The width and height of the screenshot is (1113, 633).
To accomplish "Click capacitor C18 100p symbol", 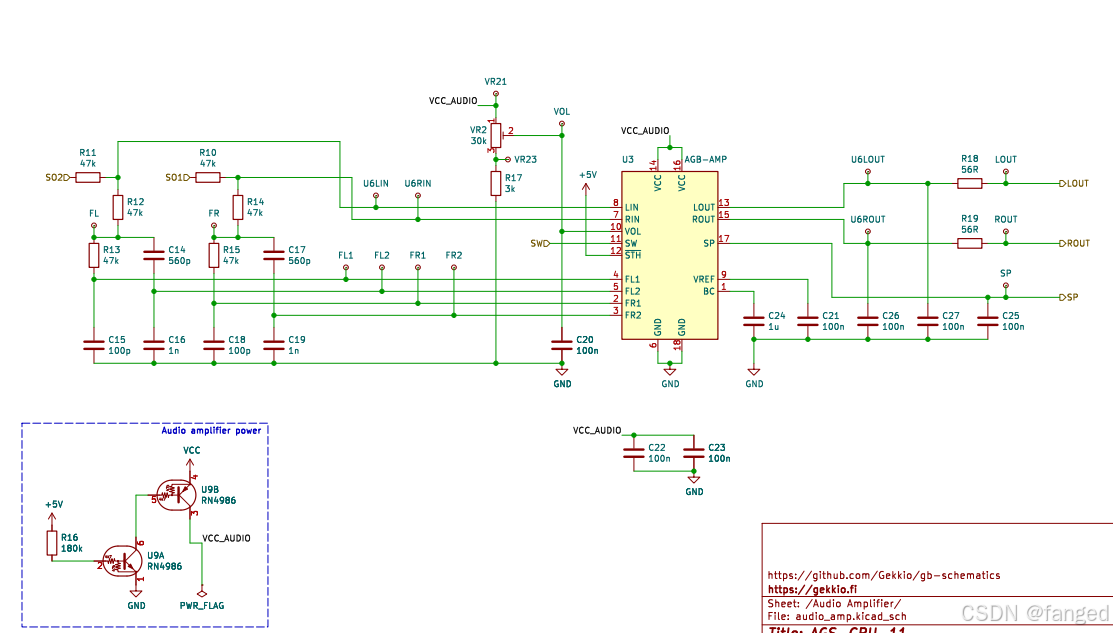I will (214, 345).
